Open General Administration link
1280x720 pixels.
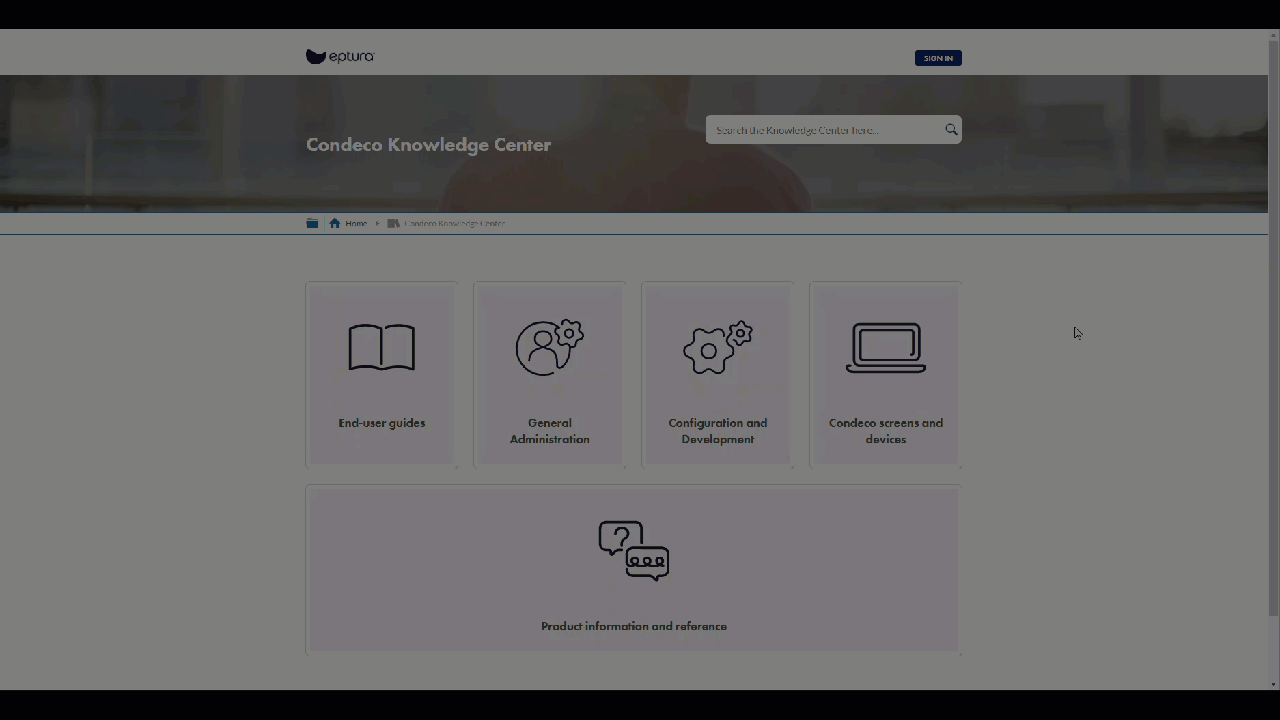click(550, 431)
